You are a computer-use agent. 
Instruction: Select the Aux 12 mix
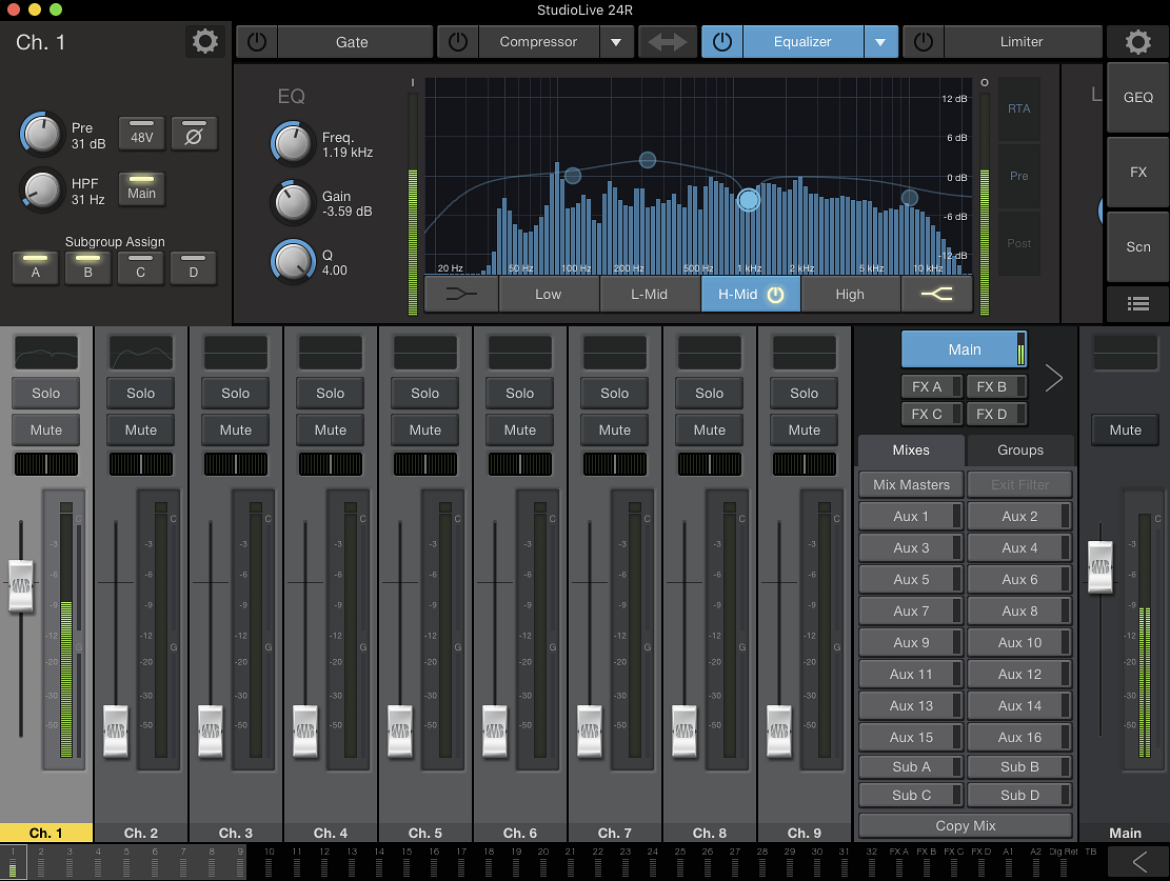pos(1020,674)
